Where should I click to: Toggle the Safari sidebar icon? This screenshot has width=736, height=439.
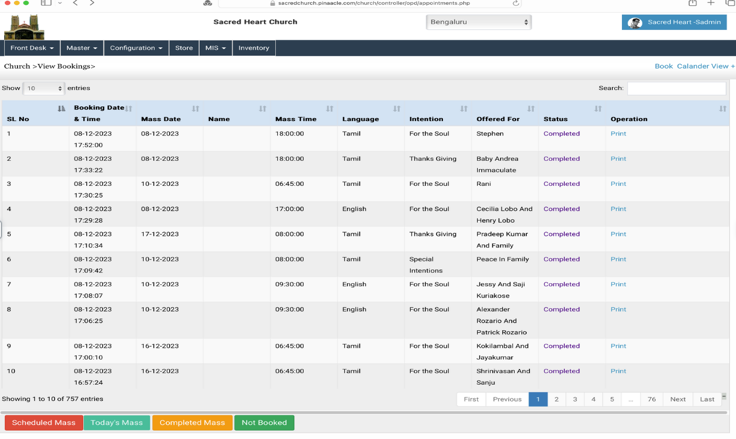[x=46, y=3]
